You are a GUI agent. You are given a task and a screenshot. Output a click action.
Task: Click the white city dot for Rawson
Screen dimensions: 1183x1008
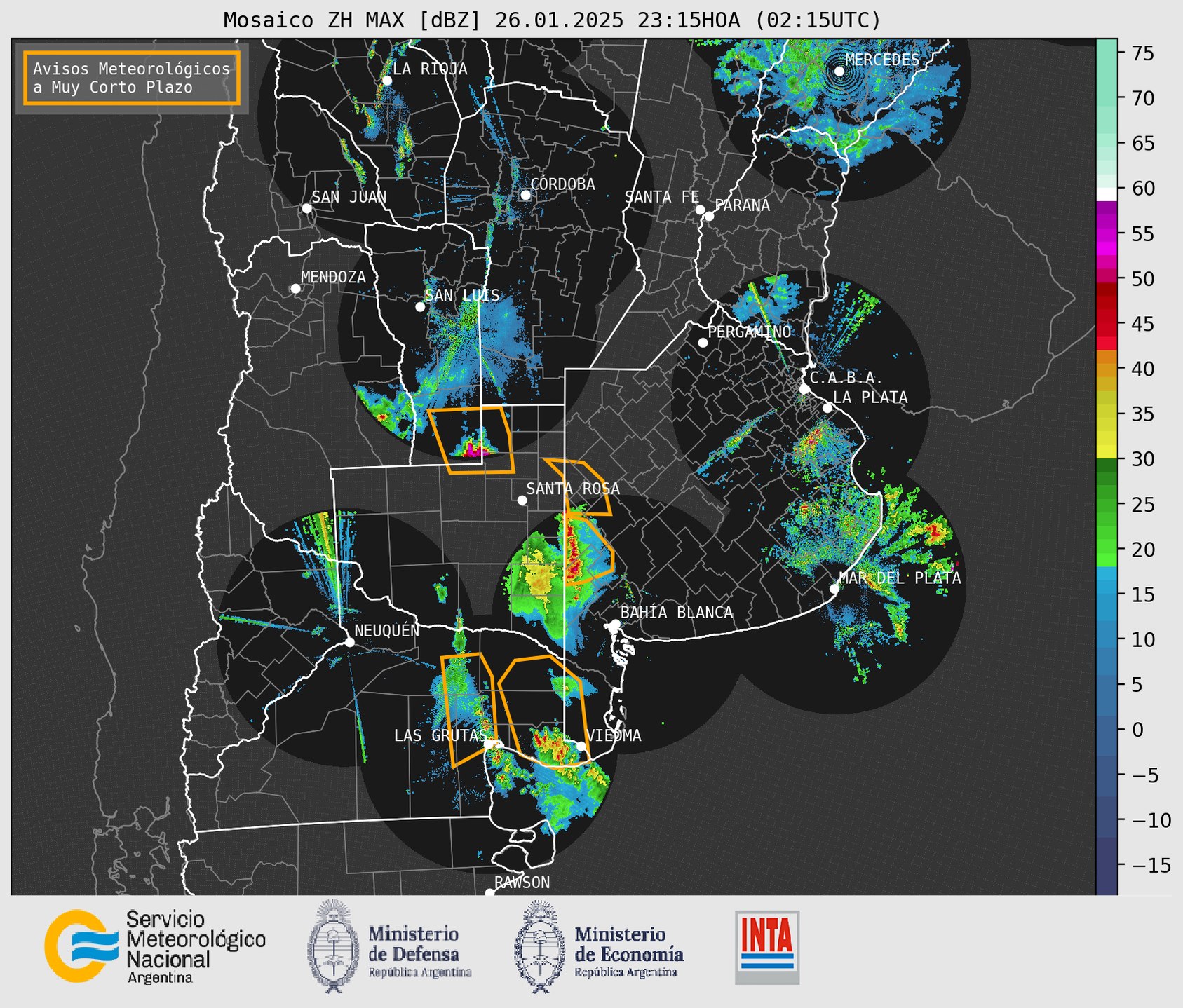click(489, 892)
